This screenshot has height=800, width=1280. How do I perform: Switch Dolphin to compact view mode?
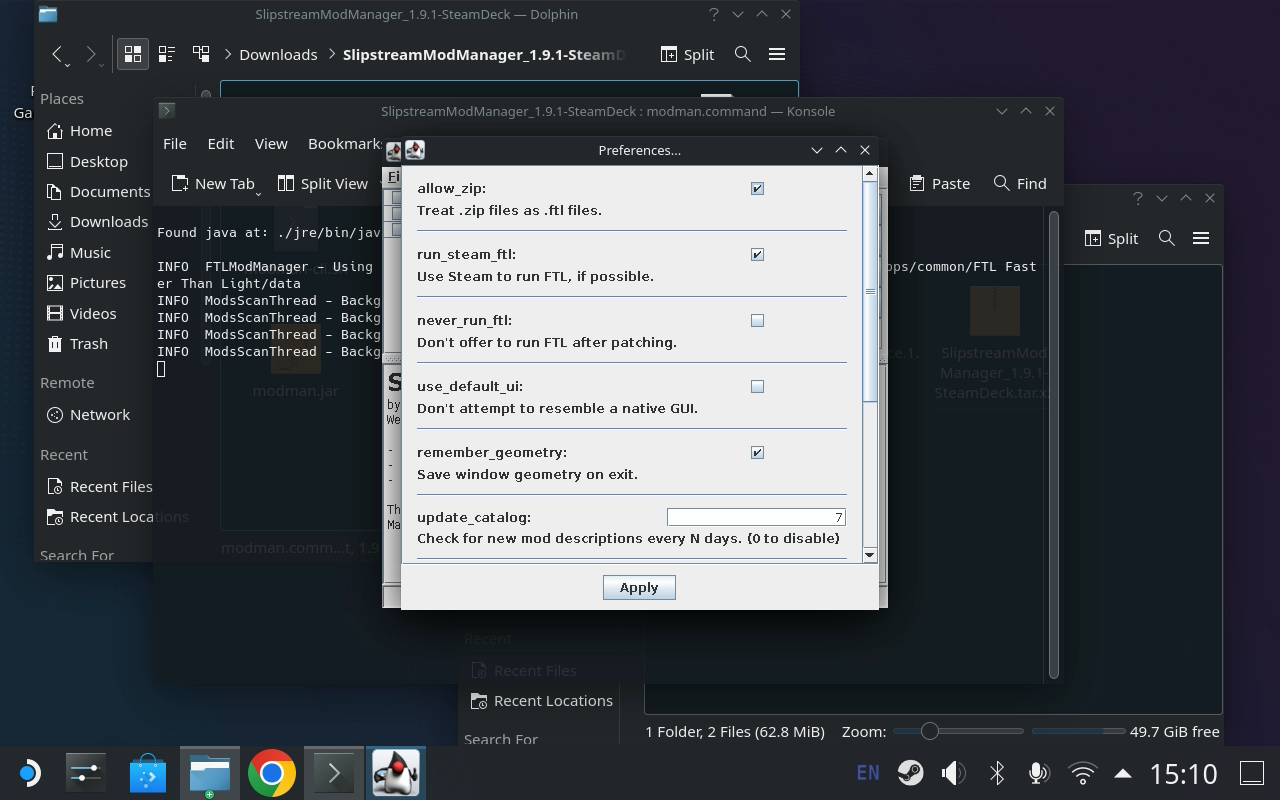[167, 54]
